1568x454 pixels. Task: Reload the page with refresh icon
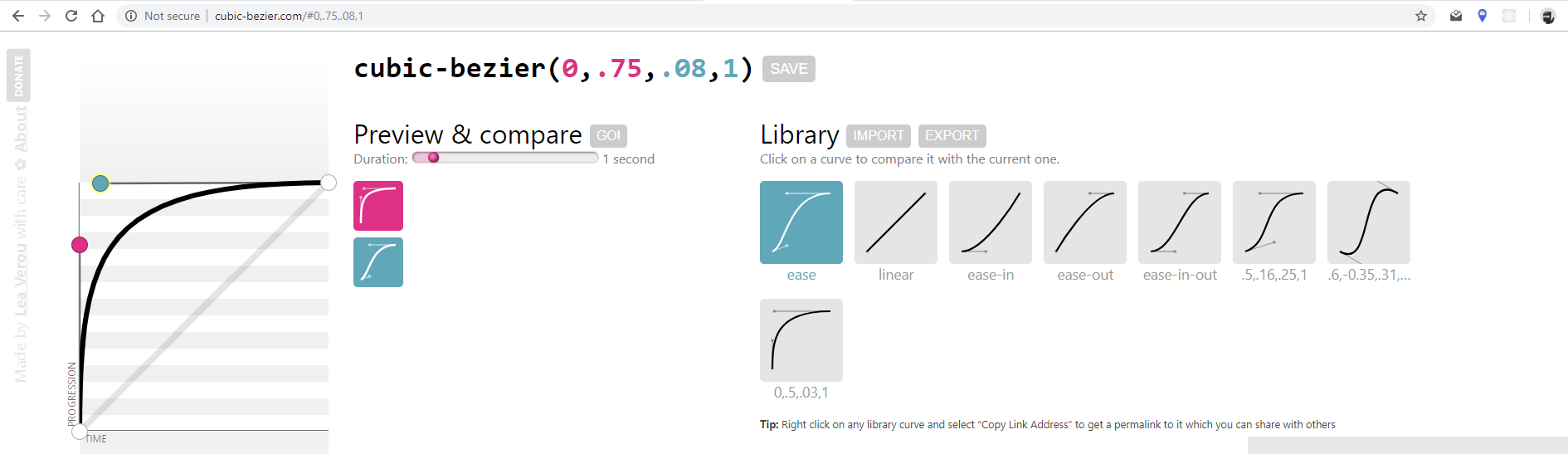click(x=71, y=16)
